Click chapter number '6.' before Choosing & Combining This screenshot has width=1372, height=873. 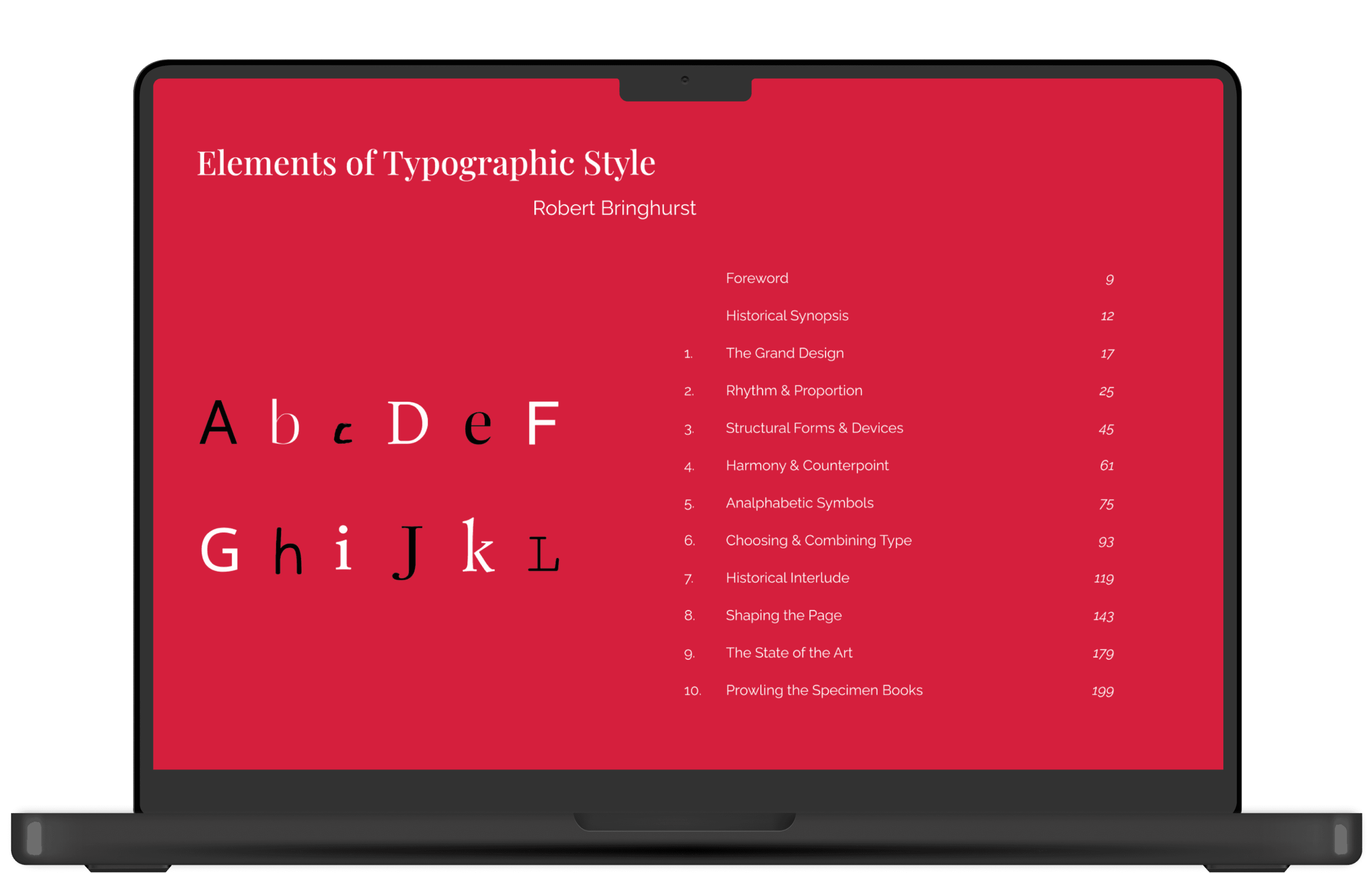[x=689, y=541]
